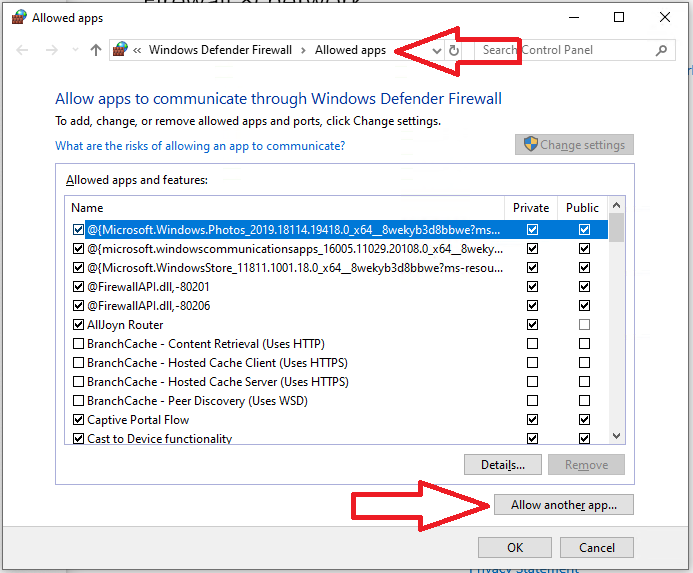693x573 pixels.
Task: Expand the address bar history dropdown
Action: coord(437,50)
